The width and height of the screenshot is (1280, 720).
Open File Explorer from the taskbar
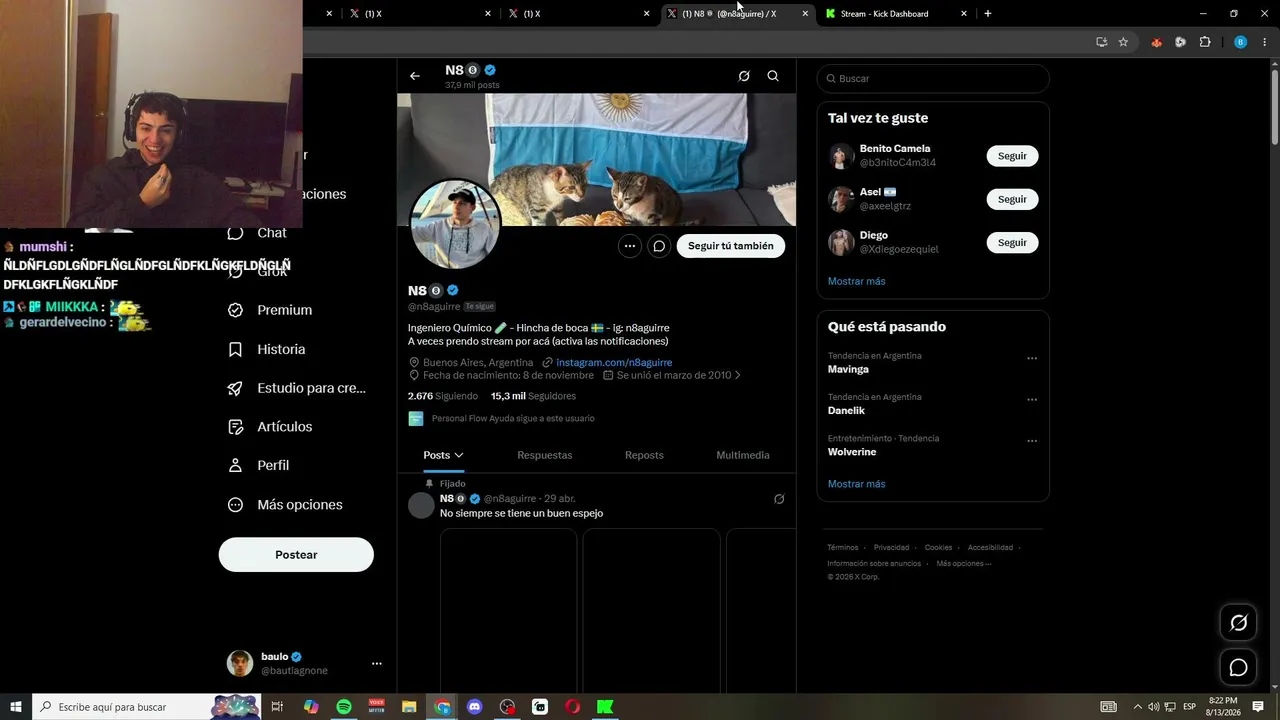click(409, 707)
